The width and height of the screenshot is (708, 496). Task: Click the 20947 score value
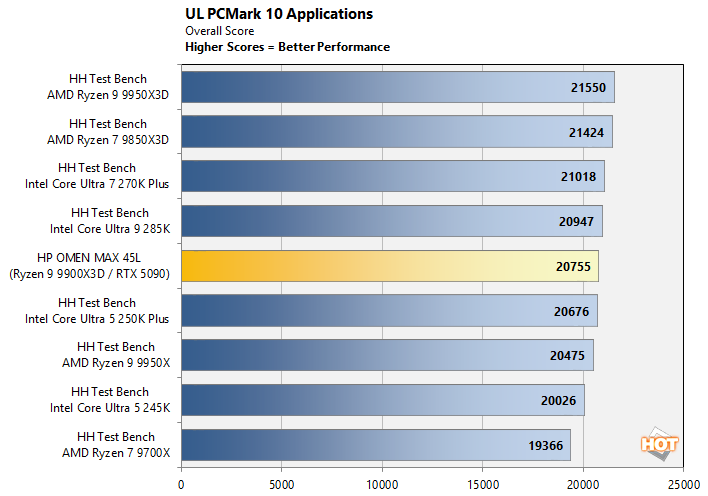pyautogui.click(x=576, y=221)
